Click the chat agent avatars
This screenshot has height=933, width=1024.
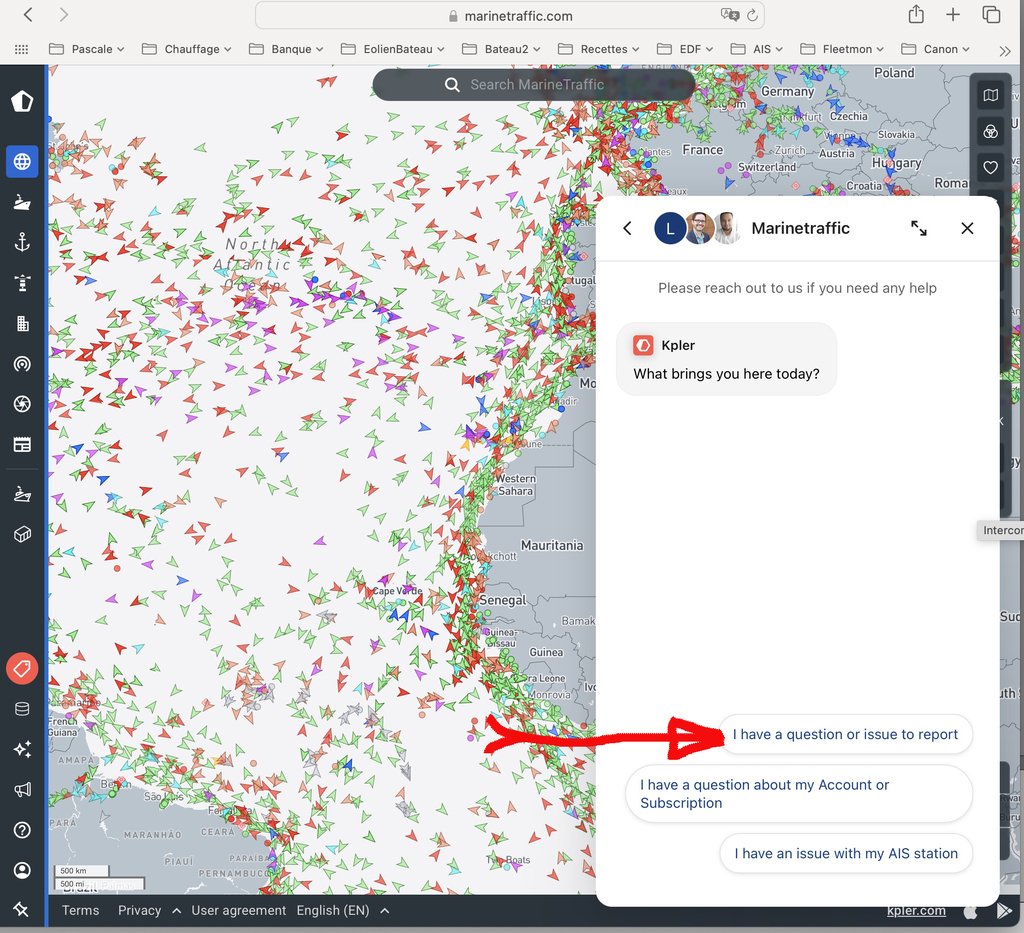[x=697, y=228]
